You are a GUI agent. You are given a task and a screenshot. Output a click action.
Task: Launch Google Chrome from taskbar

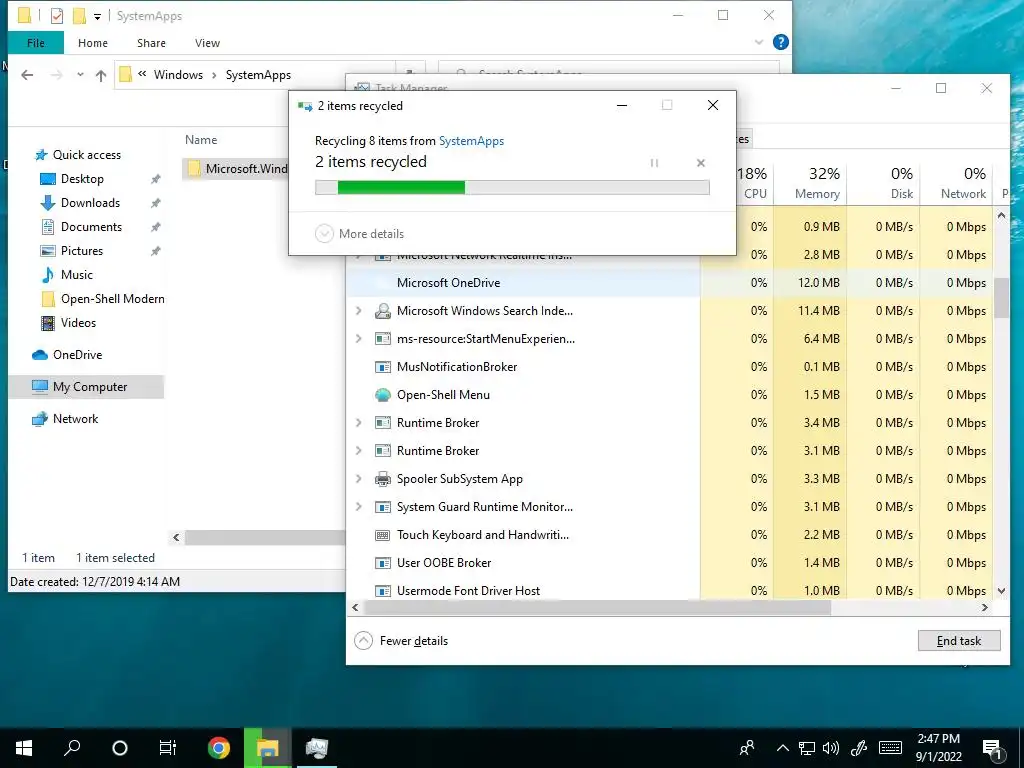(219, 748)
